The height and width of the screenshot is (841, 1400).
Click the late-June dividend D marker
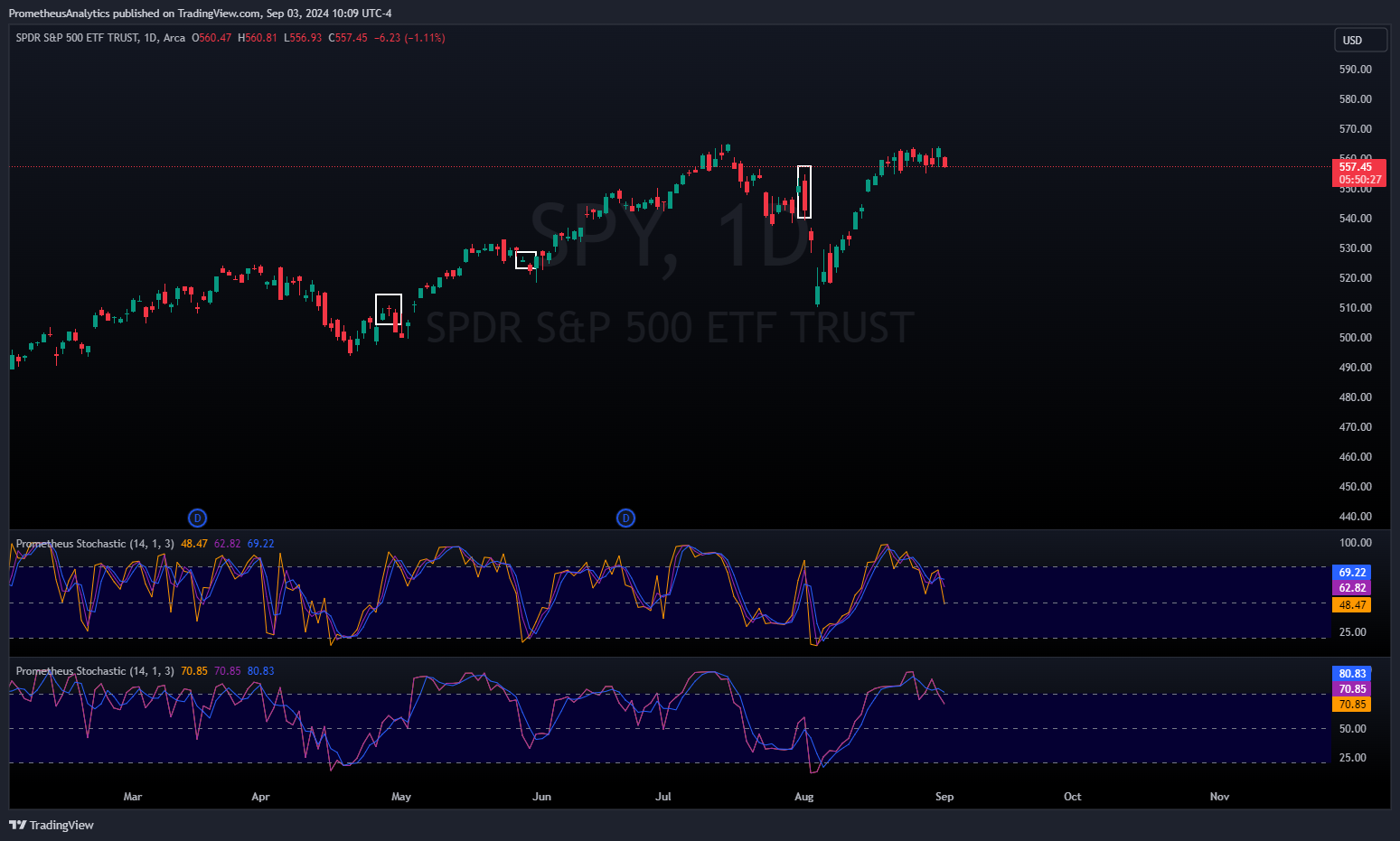pos(625,518)
